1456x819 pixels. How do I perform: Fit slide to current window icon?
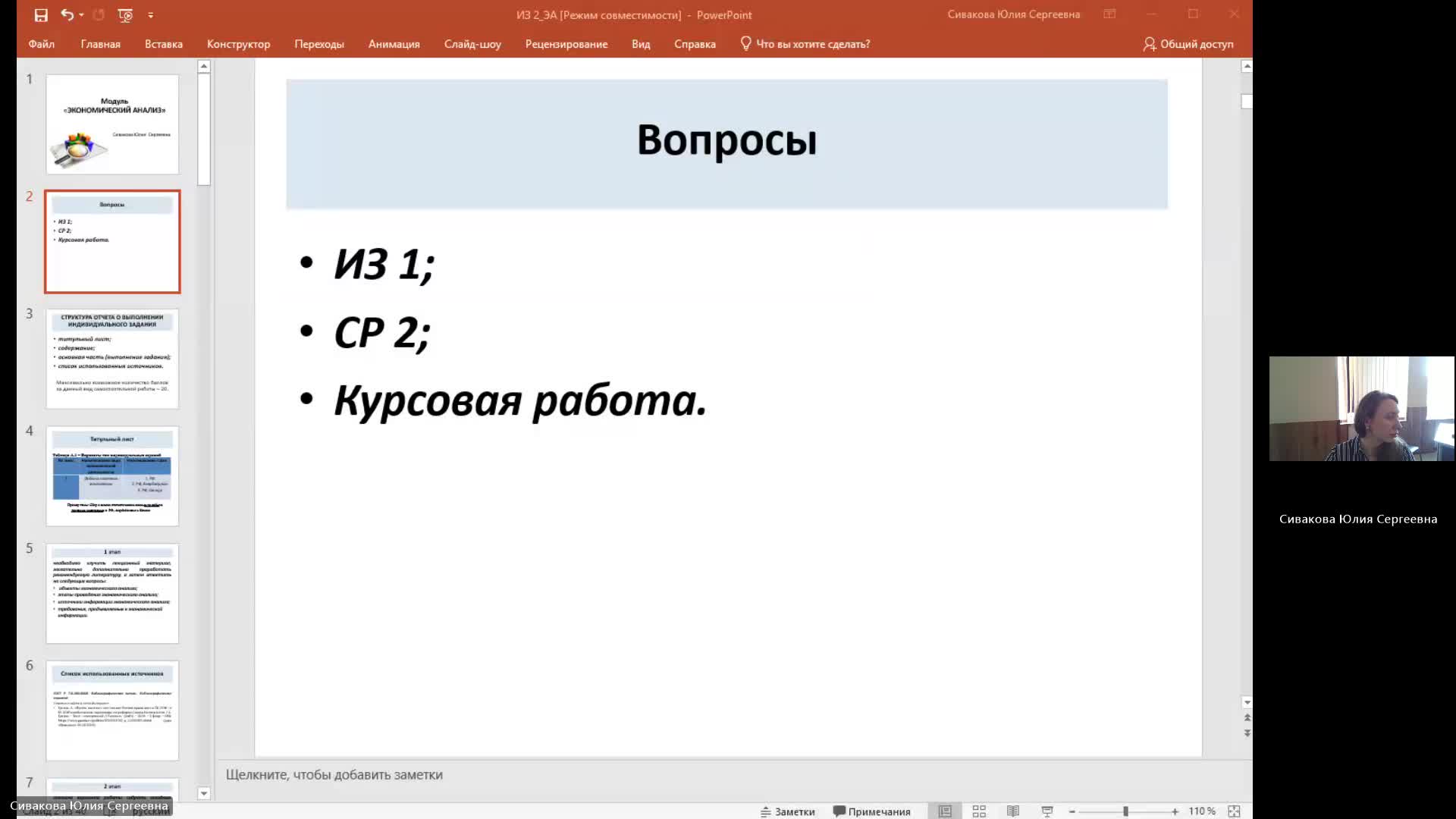[1234, 811]
